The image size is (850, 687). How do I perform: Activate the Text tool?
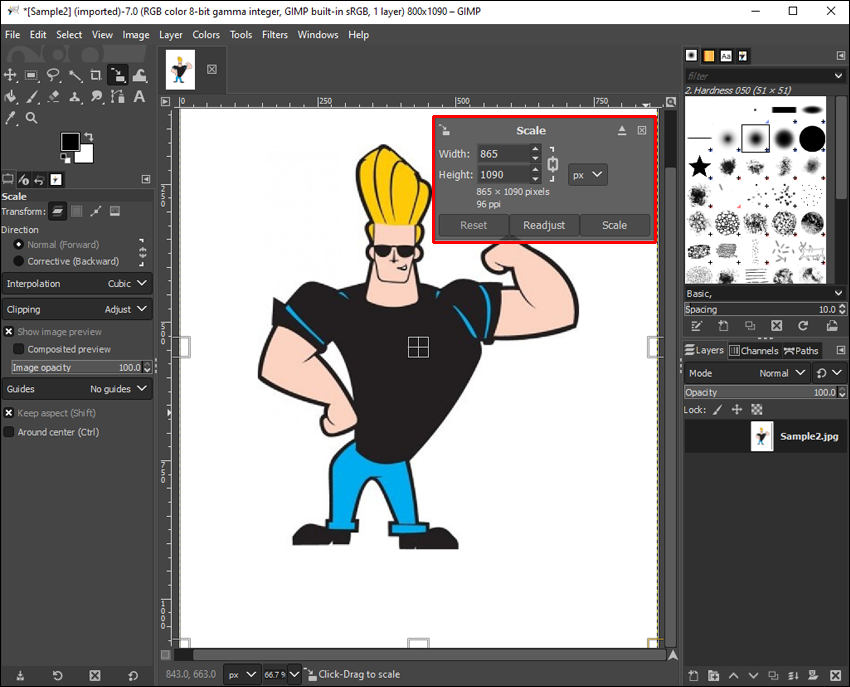tap(138, 97)
